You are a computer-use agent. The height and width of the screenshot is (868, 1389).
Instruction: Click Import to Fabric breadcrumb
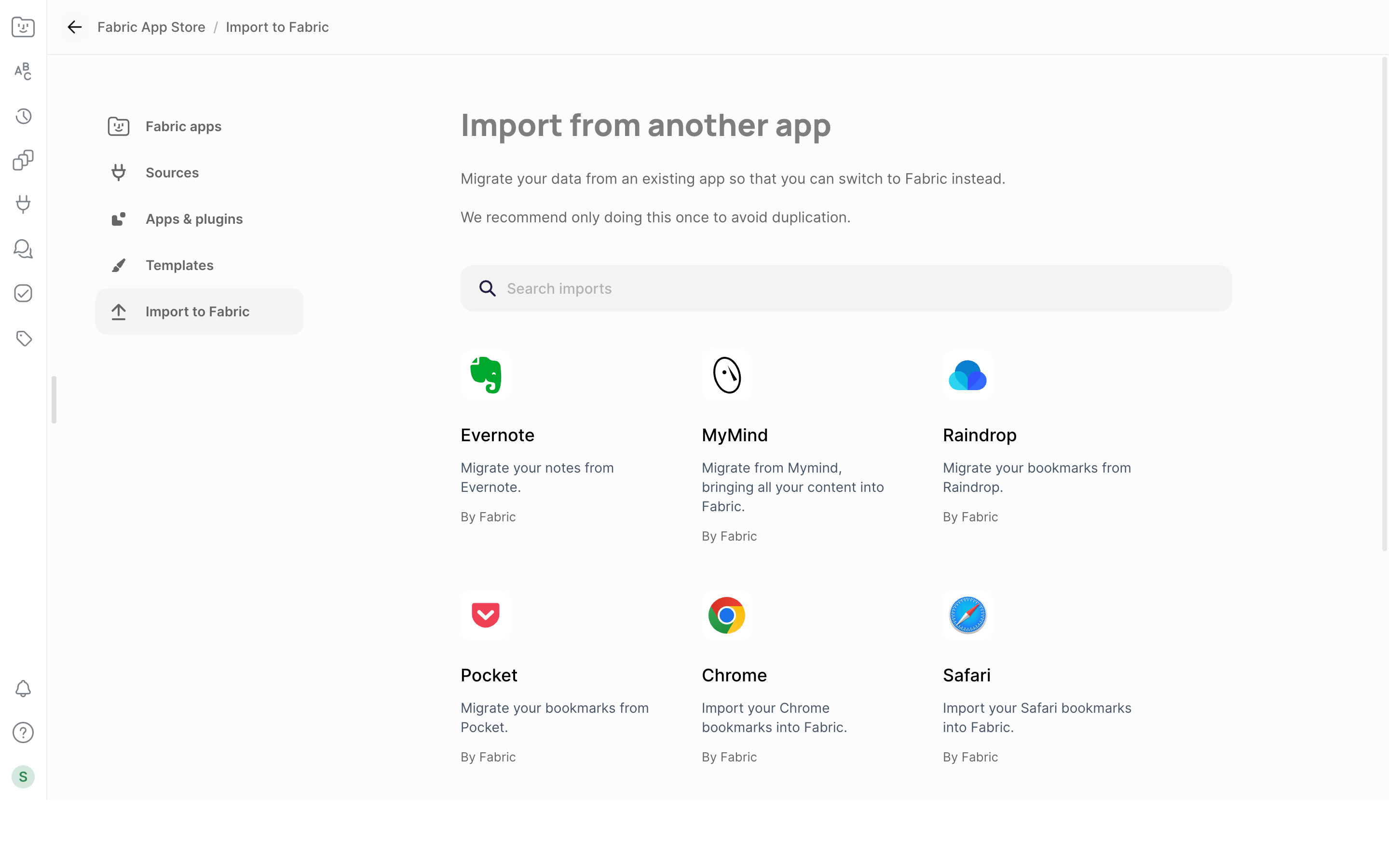coord(277,27)
